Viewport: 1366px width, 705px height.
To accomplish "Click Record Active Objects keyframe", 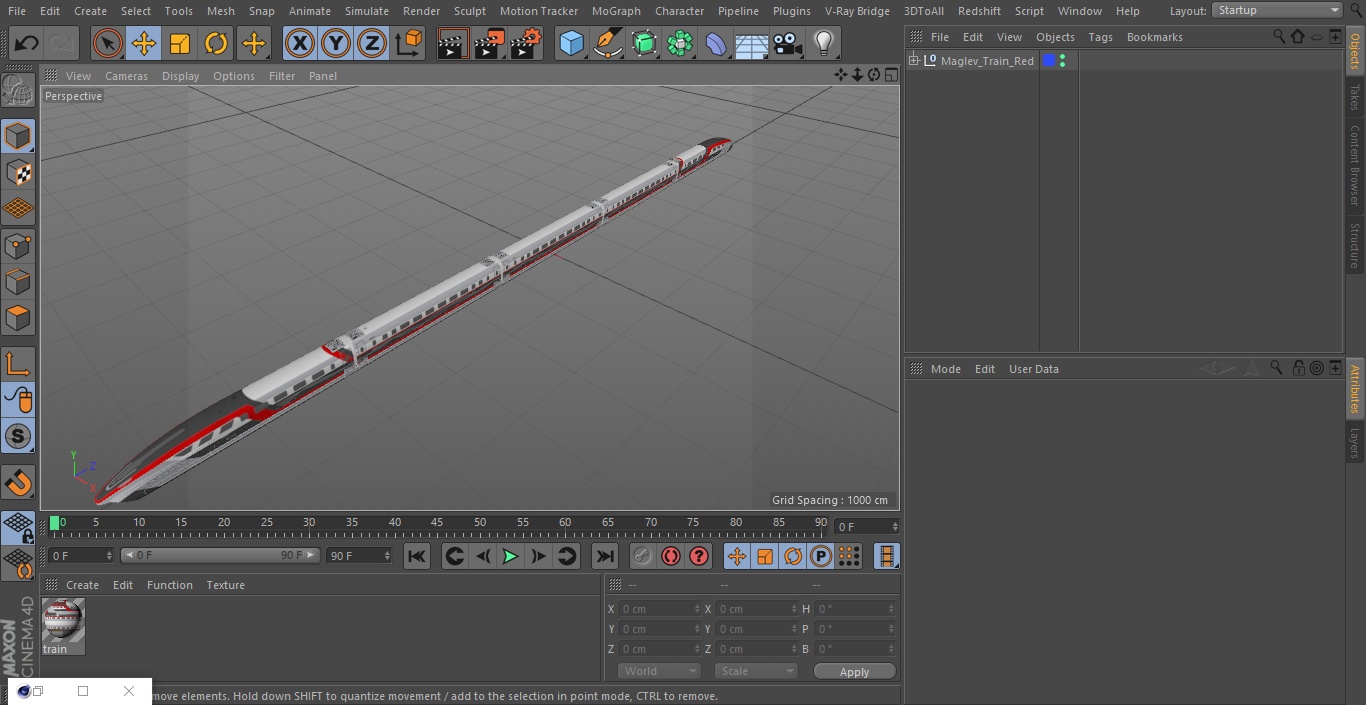I will 643,556.
